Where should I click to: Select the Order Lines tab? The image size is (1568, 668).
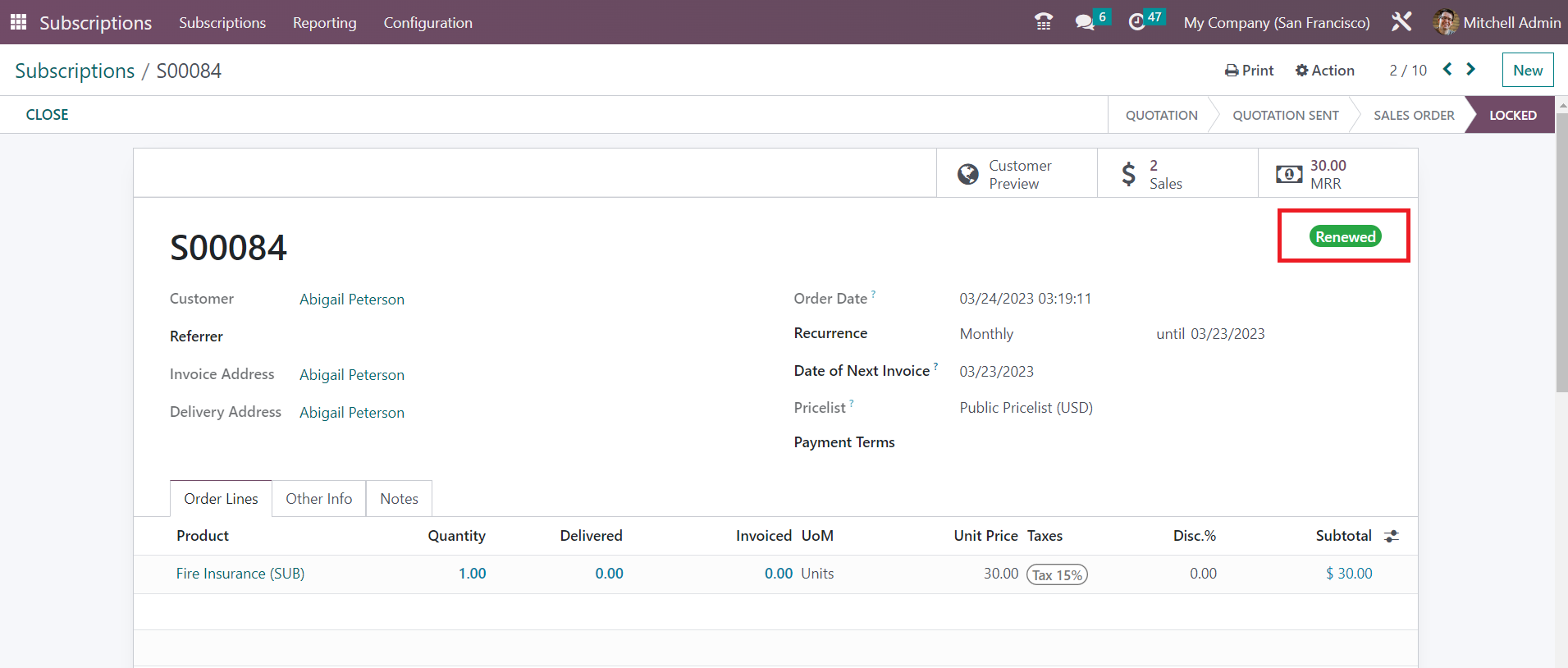point(221,499)
